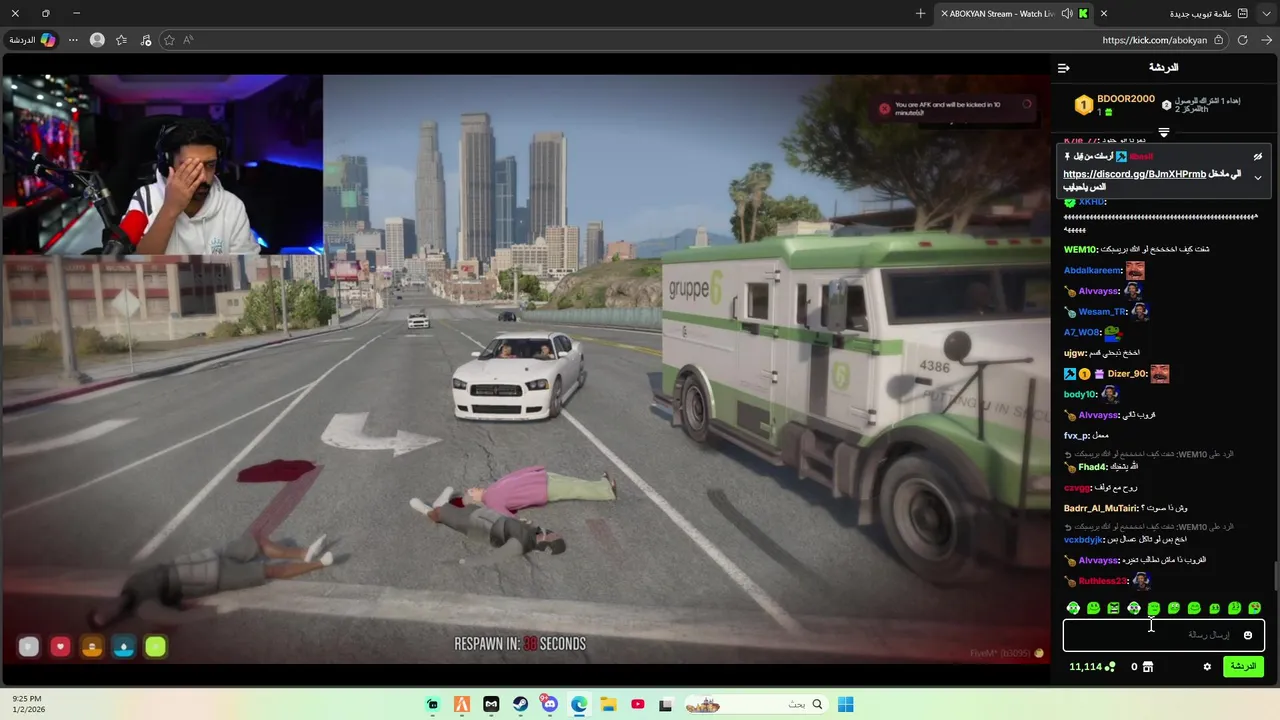Screen dimensions: 1280x720
Task: Open Steam from the taskbar
Action: (x=520, y=704)
